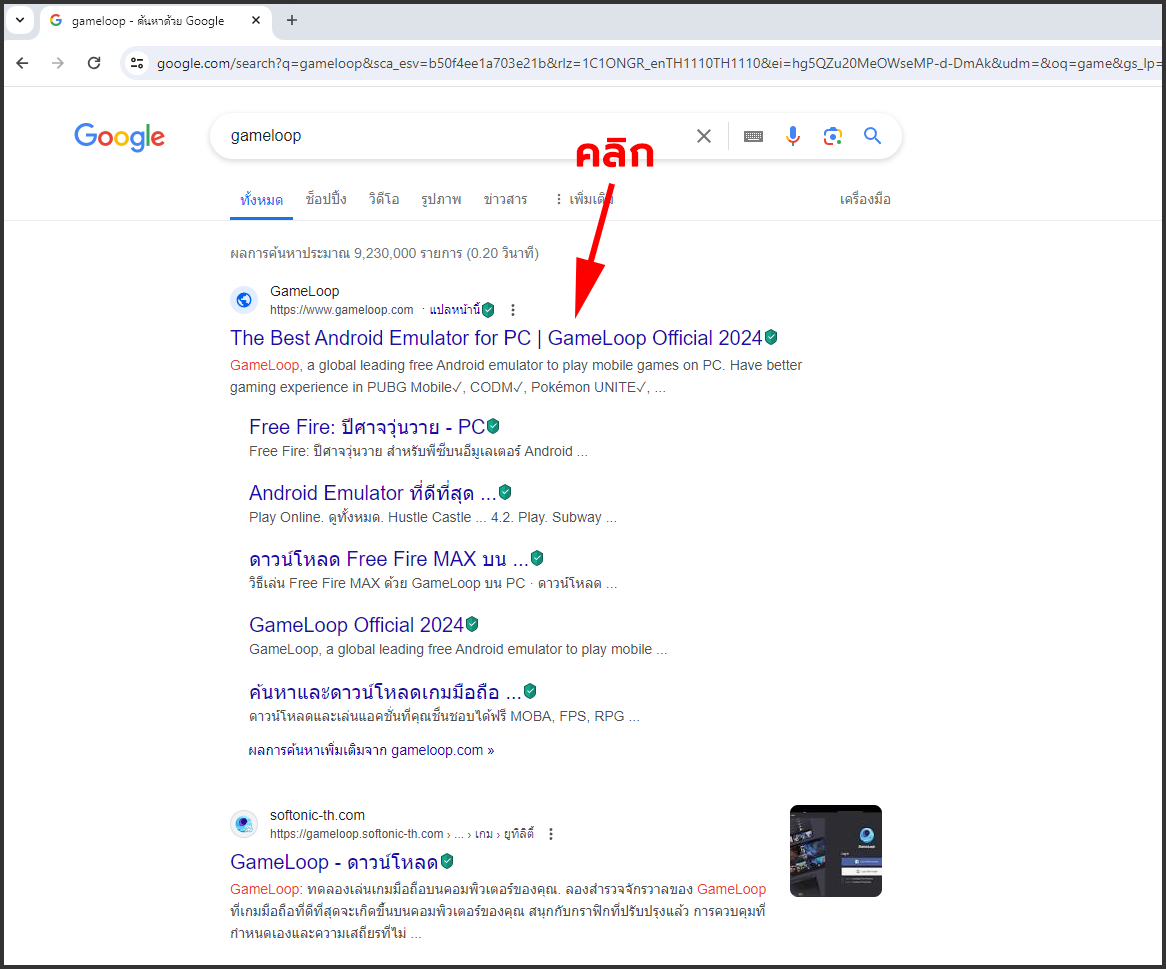
Task: Open the Free Fire MAX download sublink
Action: click(x=388, y=559)
